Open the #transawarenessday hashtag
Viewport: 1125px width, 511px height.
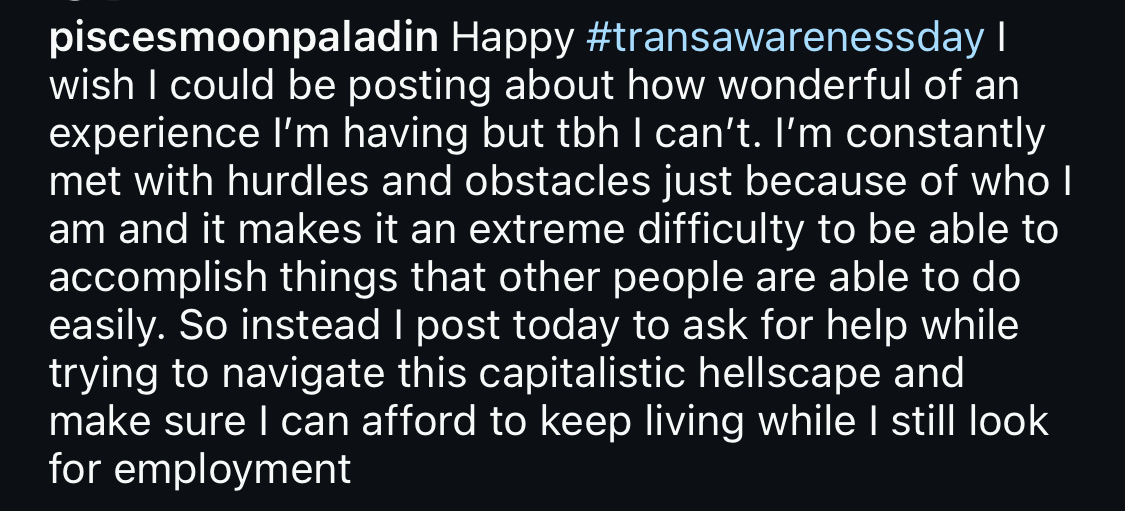[784, 39]
